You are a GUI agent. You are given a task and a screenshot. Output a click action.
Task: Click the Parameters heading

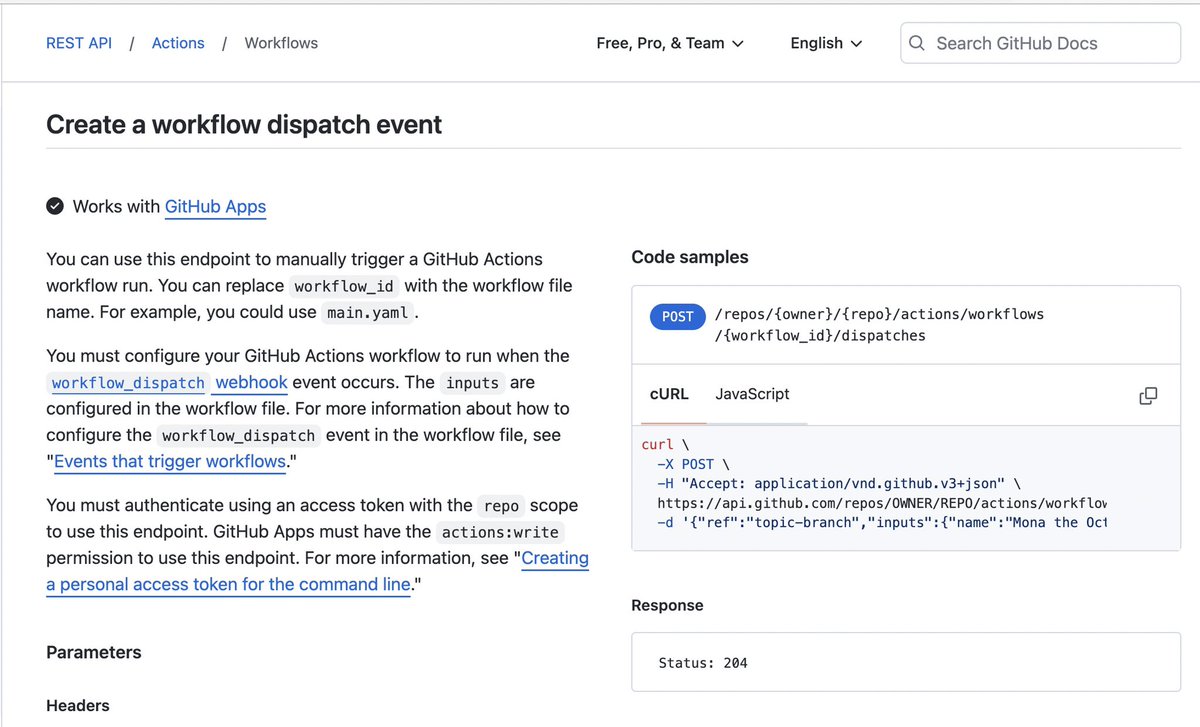[94, 652]
